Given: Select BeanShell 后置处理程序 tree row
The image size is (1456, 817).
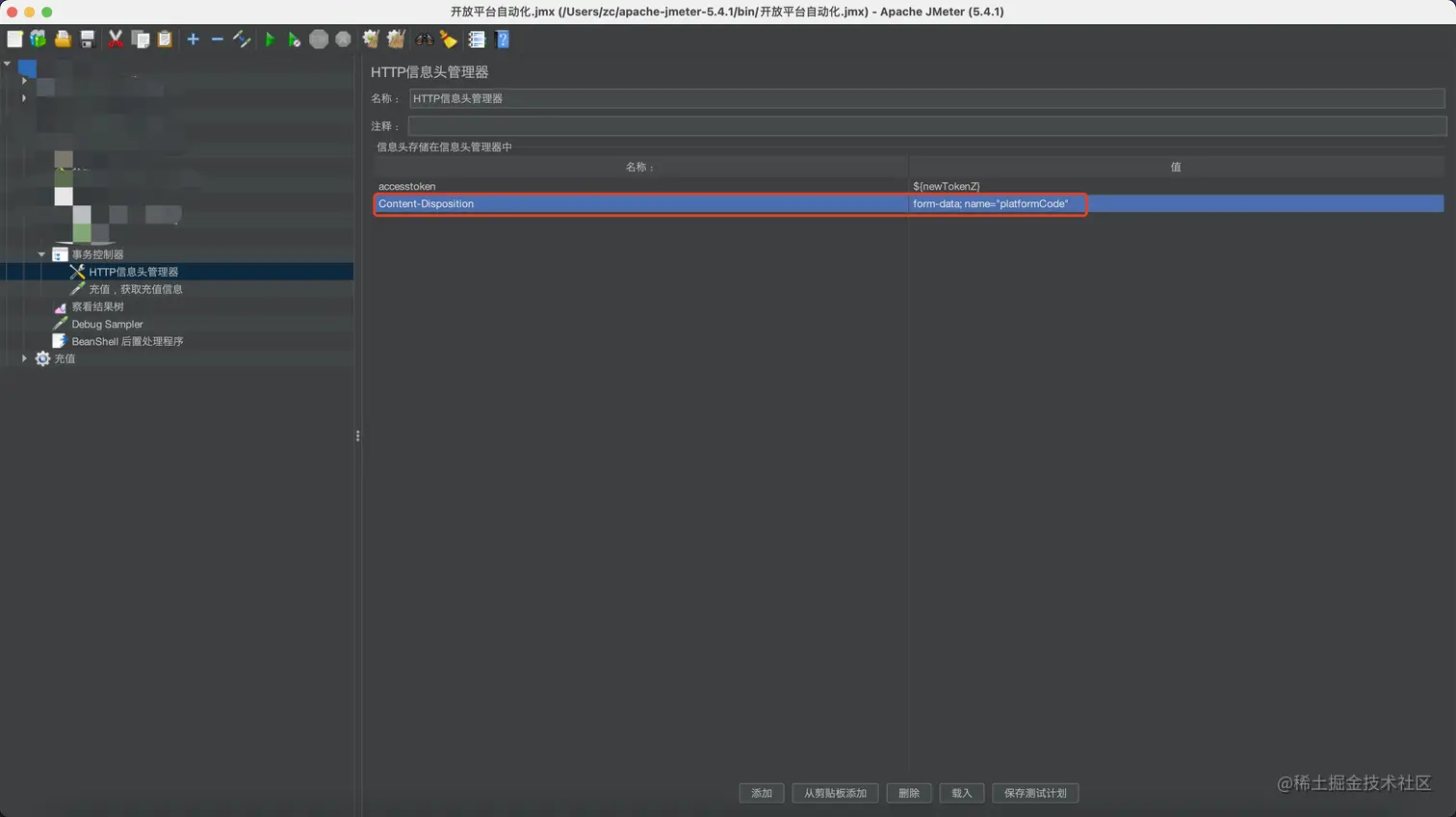Looking at the screenshot, I should click(x=127, y=341).
